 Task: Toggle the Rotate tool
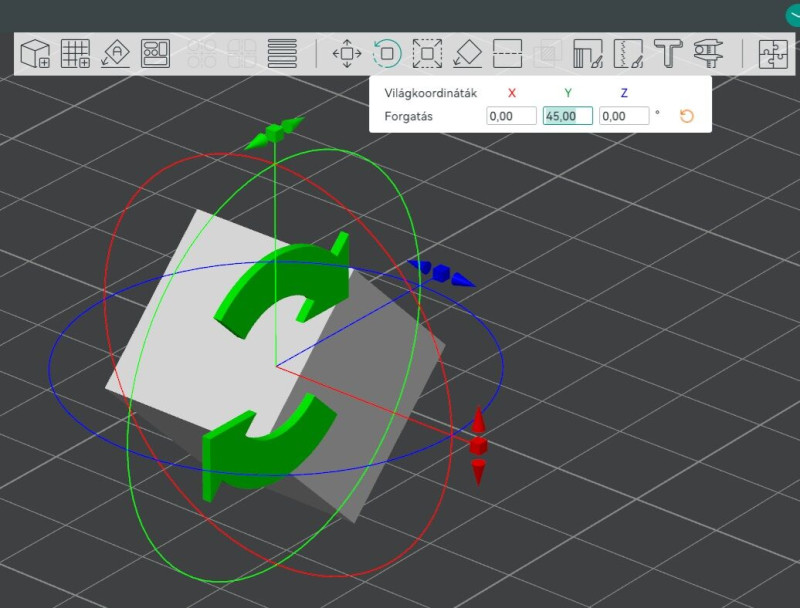coord(387,54)
